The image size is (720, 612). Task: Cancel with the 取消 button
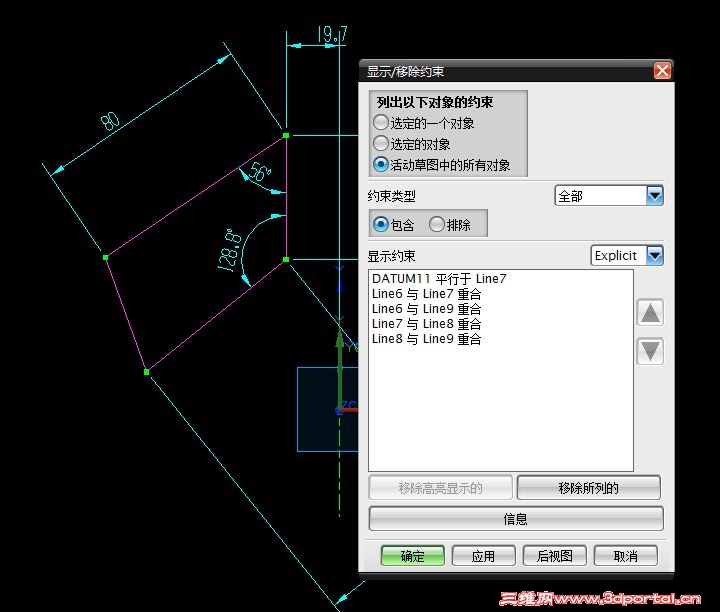pyautogui.click(x=626, y=556)
